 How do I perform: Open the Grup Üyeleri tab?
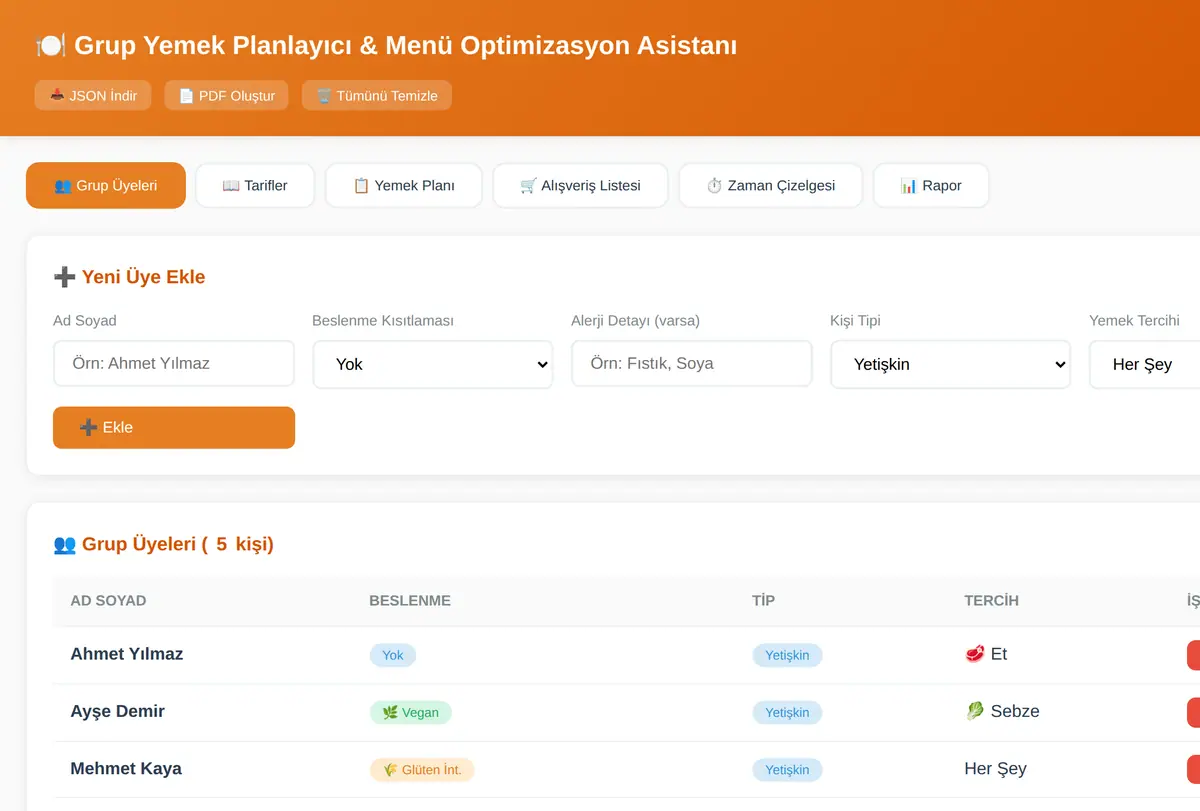(x=106, y=185)
